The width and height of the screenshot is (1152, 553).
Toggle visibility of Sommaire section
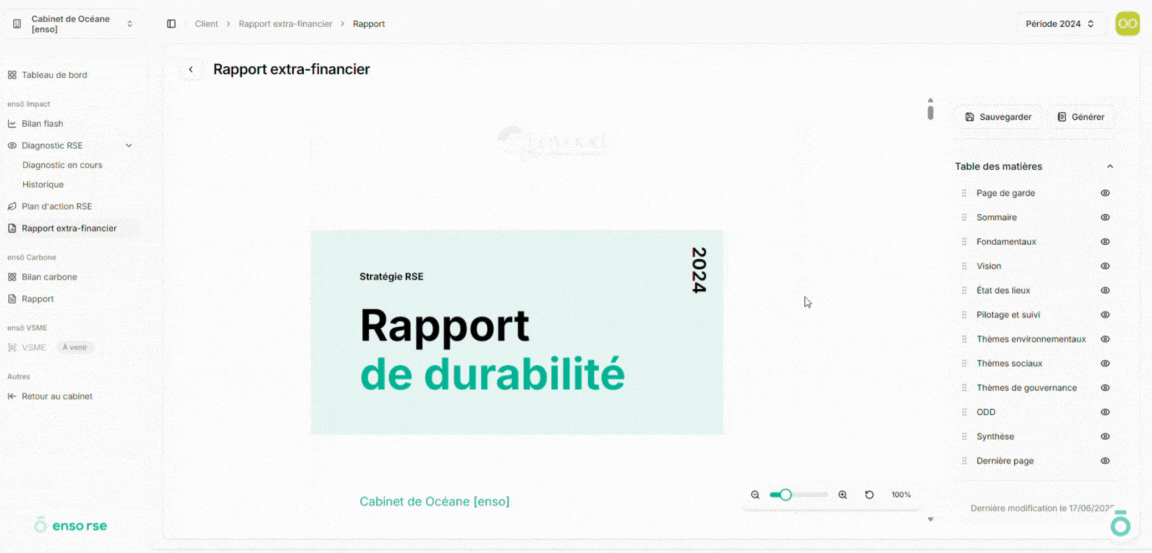pos(1105,217)
